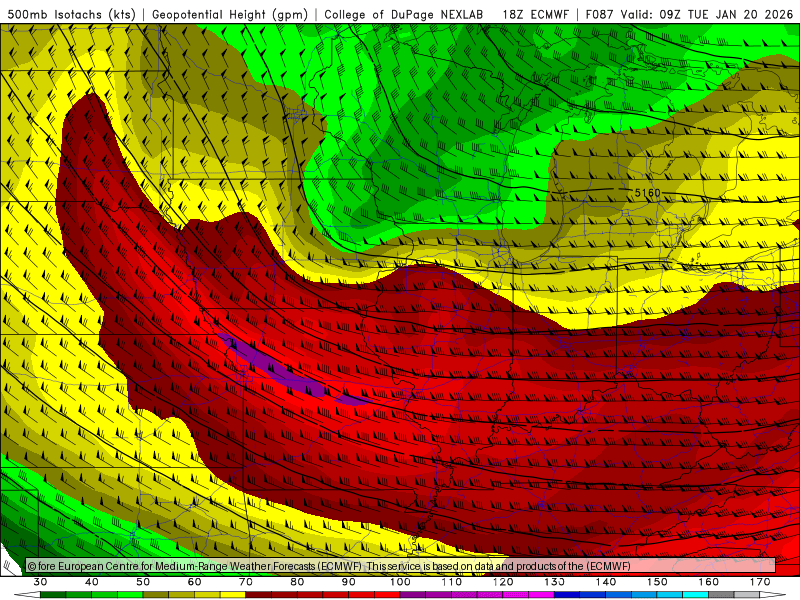This screenshot has width=800, height=600.
Task: Click the '70' colorbar scale label
Action: (246, 582)
